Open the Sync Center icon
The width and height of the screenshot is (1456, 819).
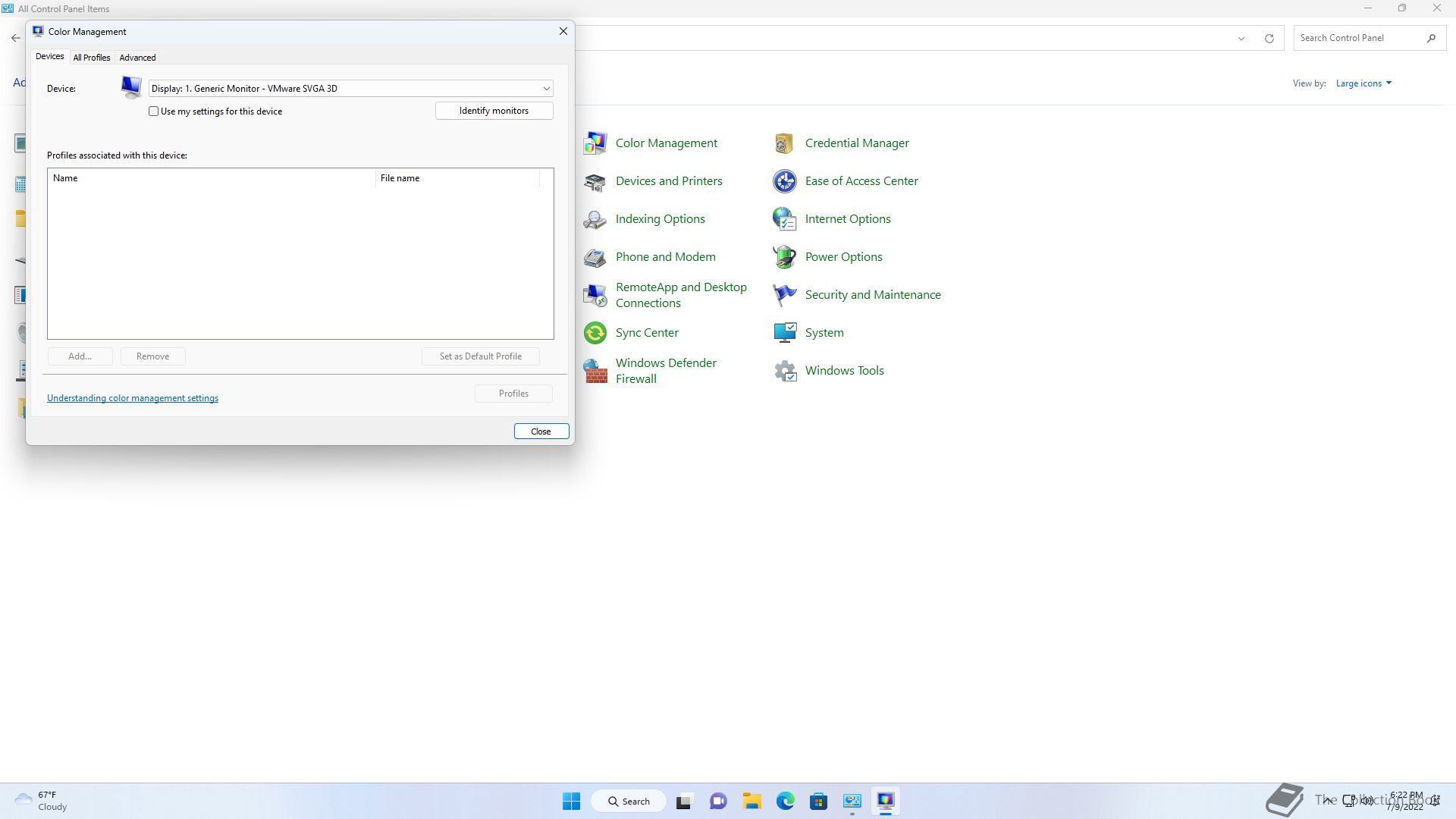tap(595, 333)
